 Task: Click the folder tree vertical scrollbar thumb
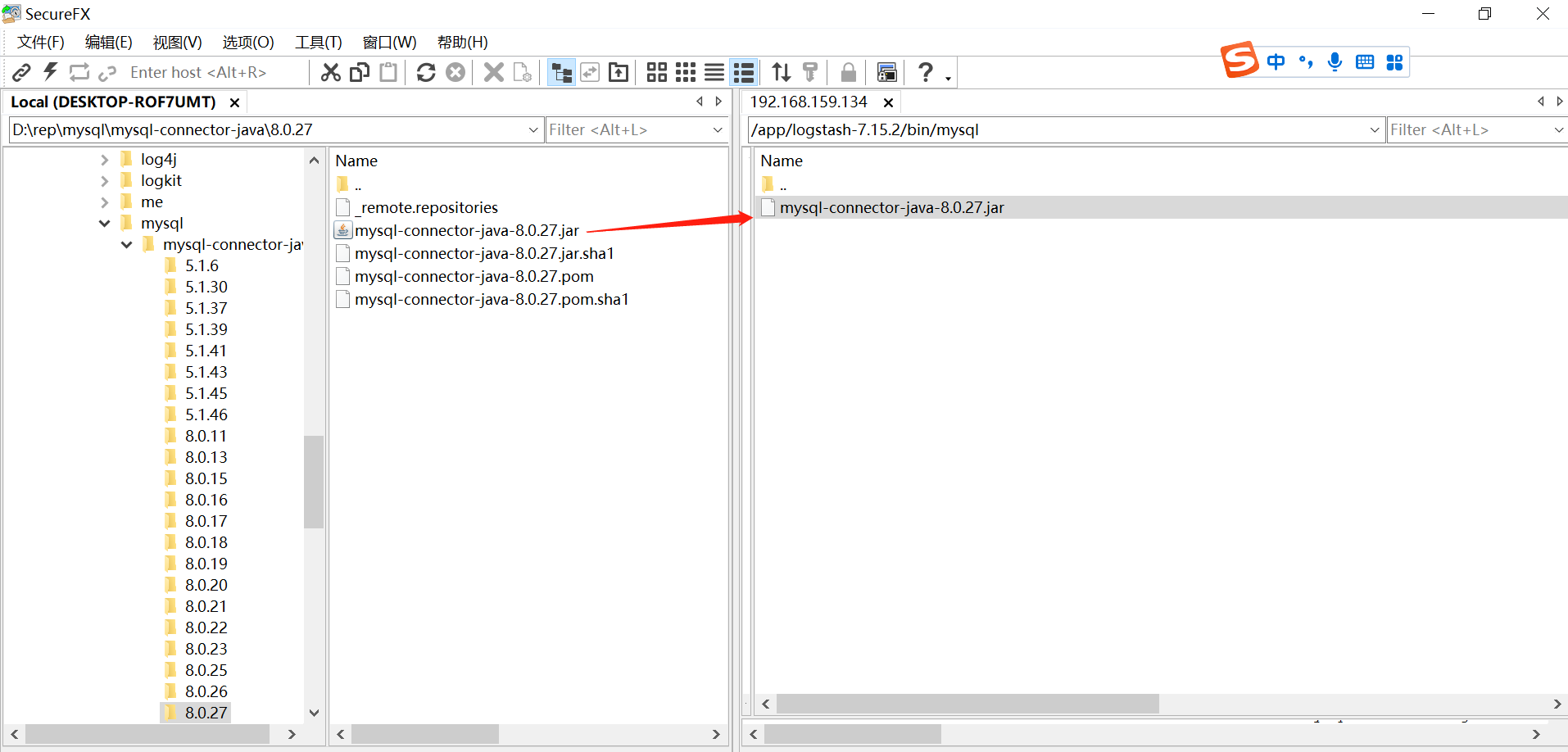[x=314, y=482]
